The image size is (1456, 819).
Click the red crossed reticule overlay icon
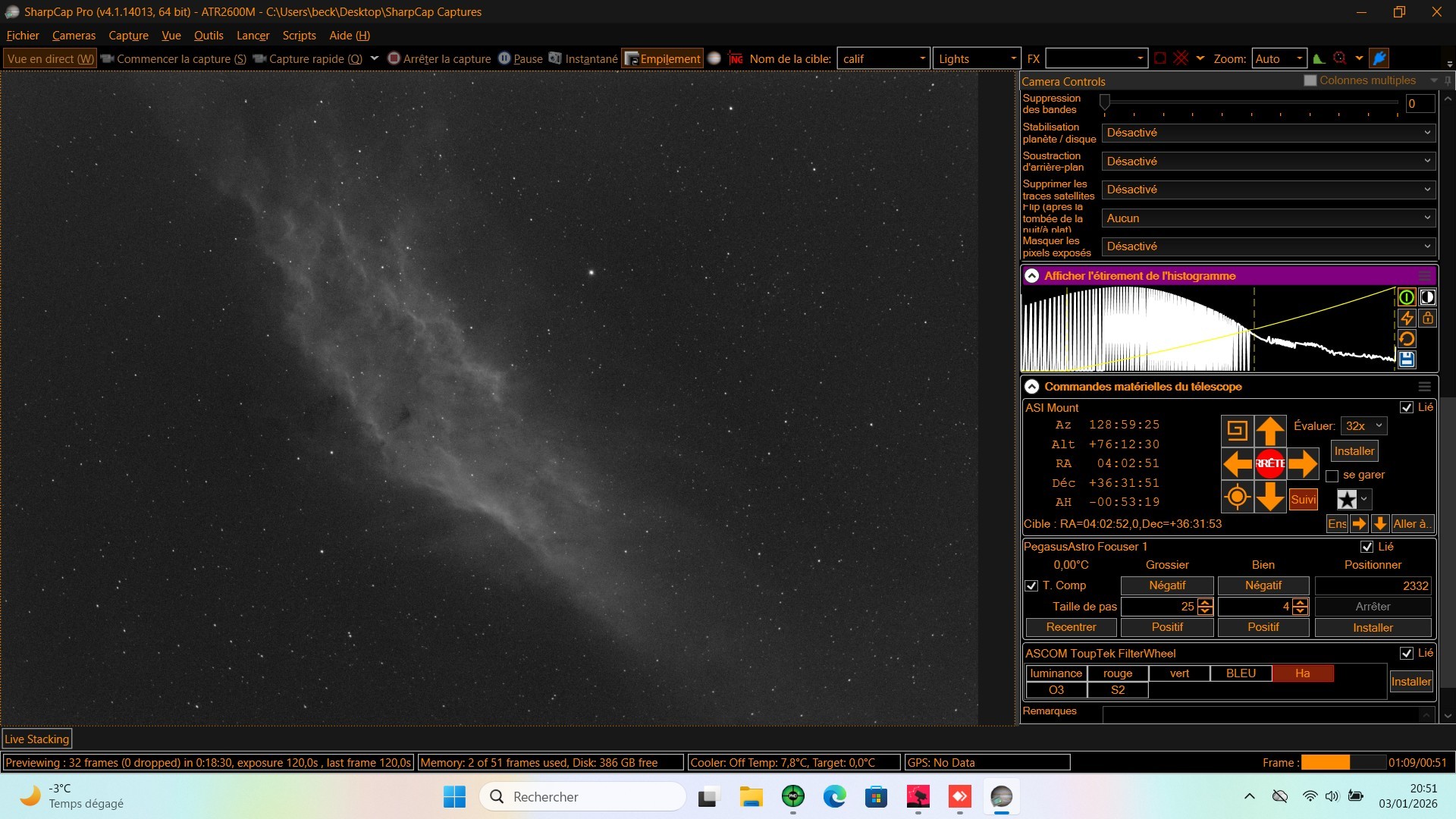(1180, 58)
